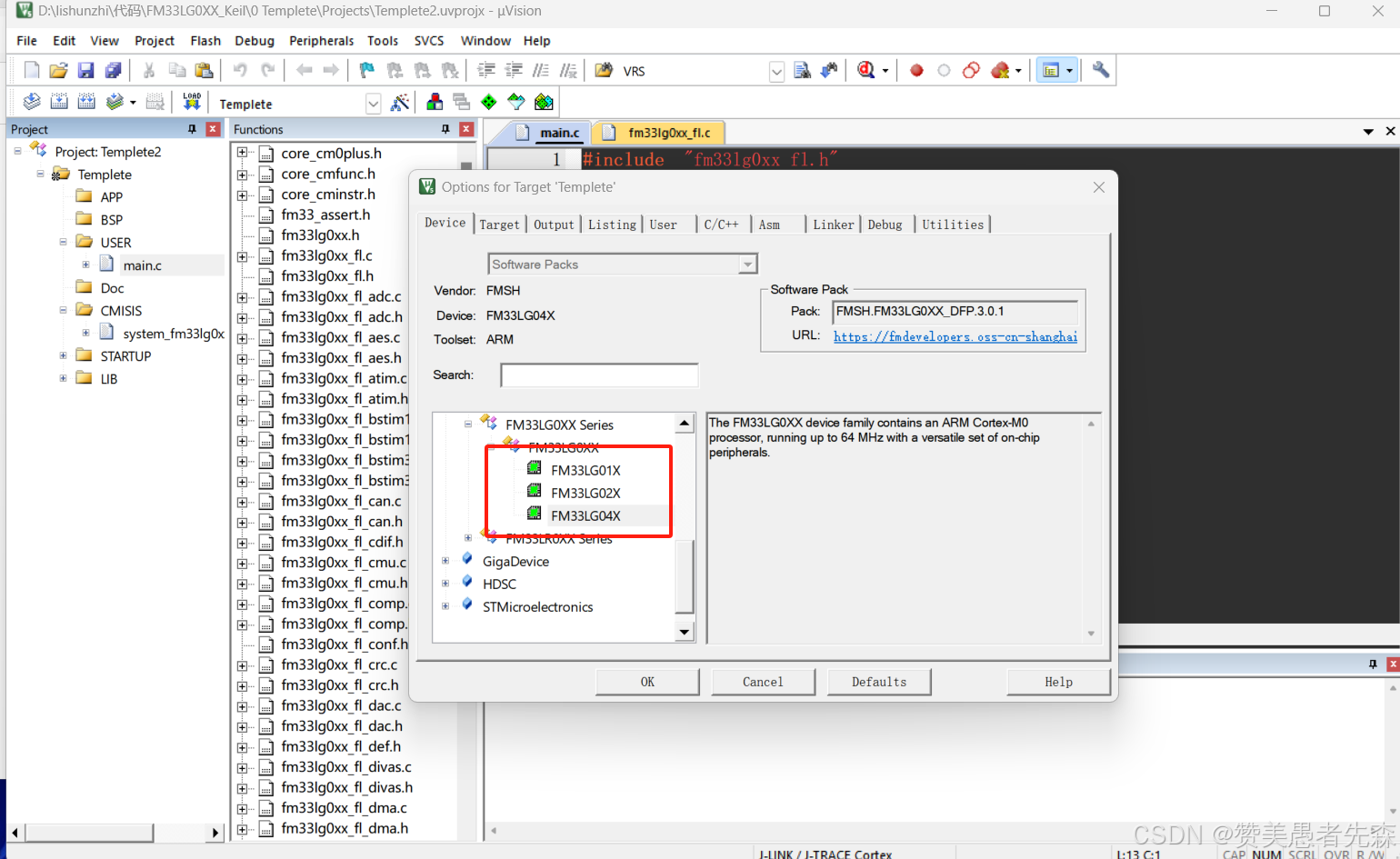
Task: Click the window layout toolbar icon
Action: 1051,70
